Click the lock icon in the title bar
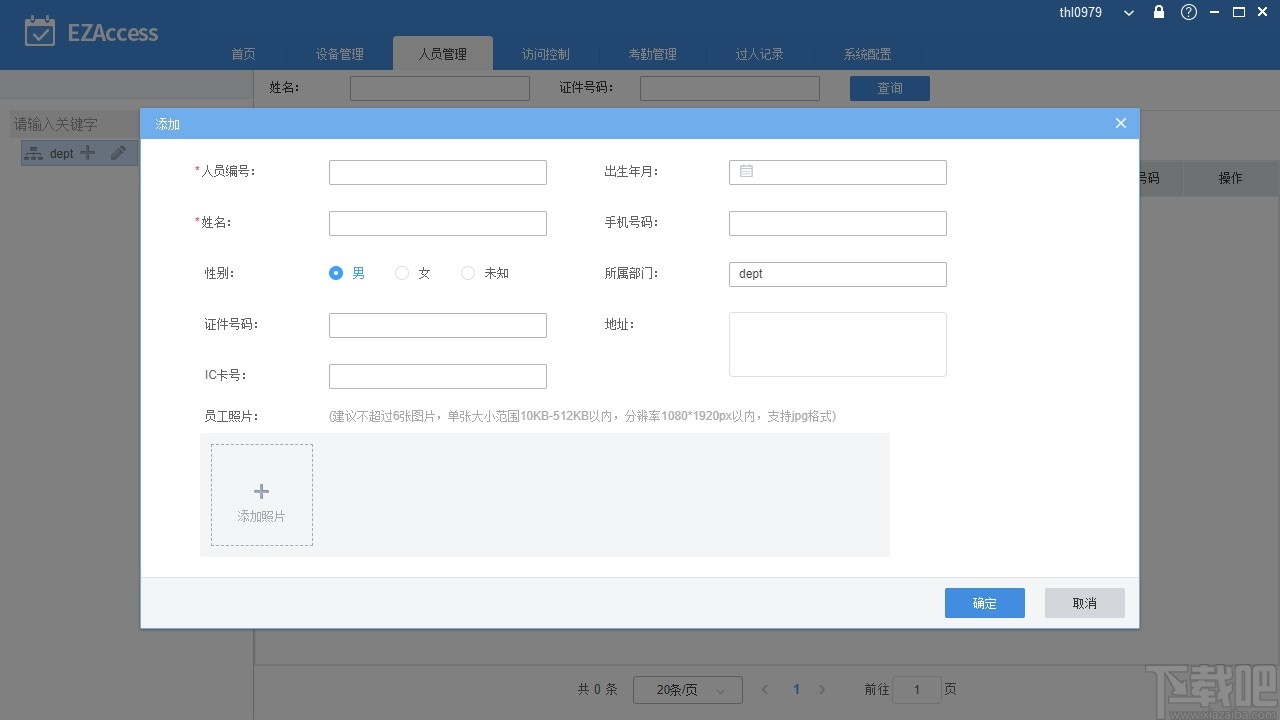1280x720 pixels. click(x=1157, y=12)
